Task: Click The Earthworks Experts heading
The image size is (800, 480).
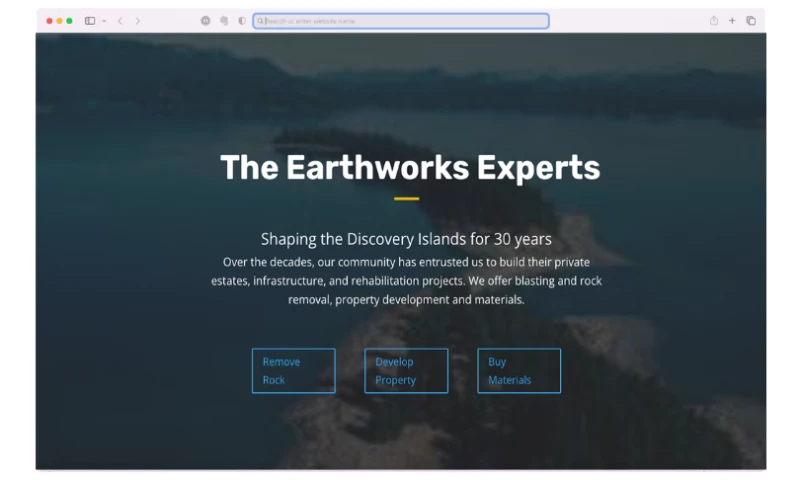Action: tap(410, 167)
